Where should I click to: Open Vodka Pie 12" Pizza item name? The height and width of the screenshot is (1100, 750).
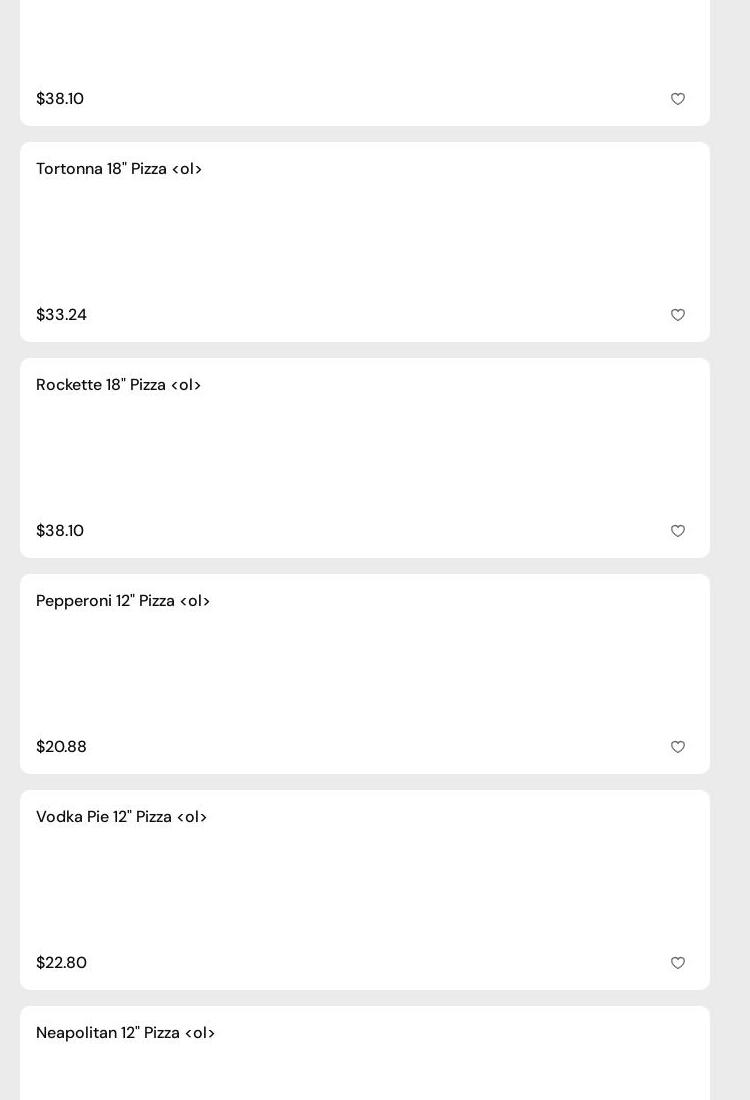click(122, 817)
